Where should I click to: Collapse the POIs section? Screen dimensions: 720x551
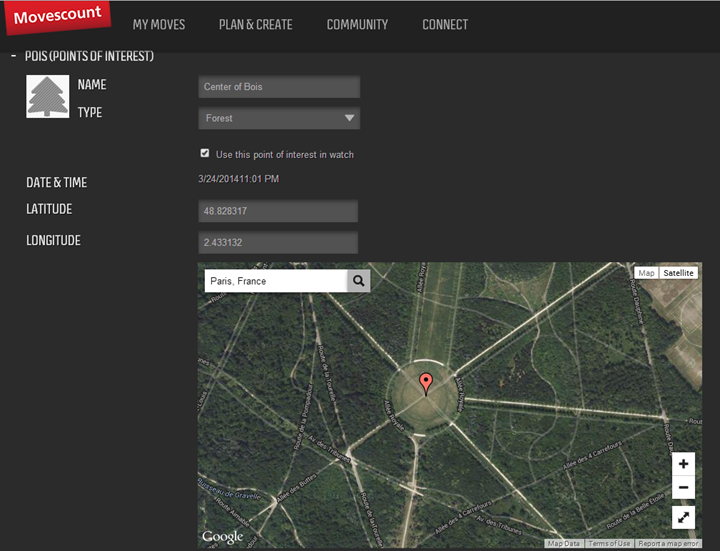(x=14, y=56)
